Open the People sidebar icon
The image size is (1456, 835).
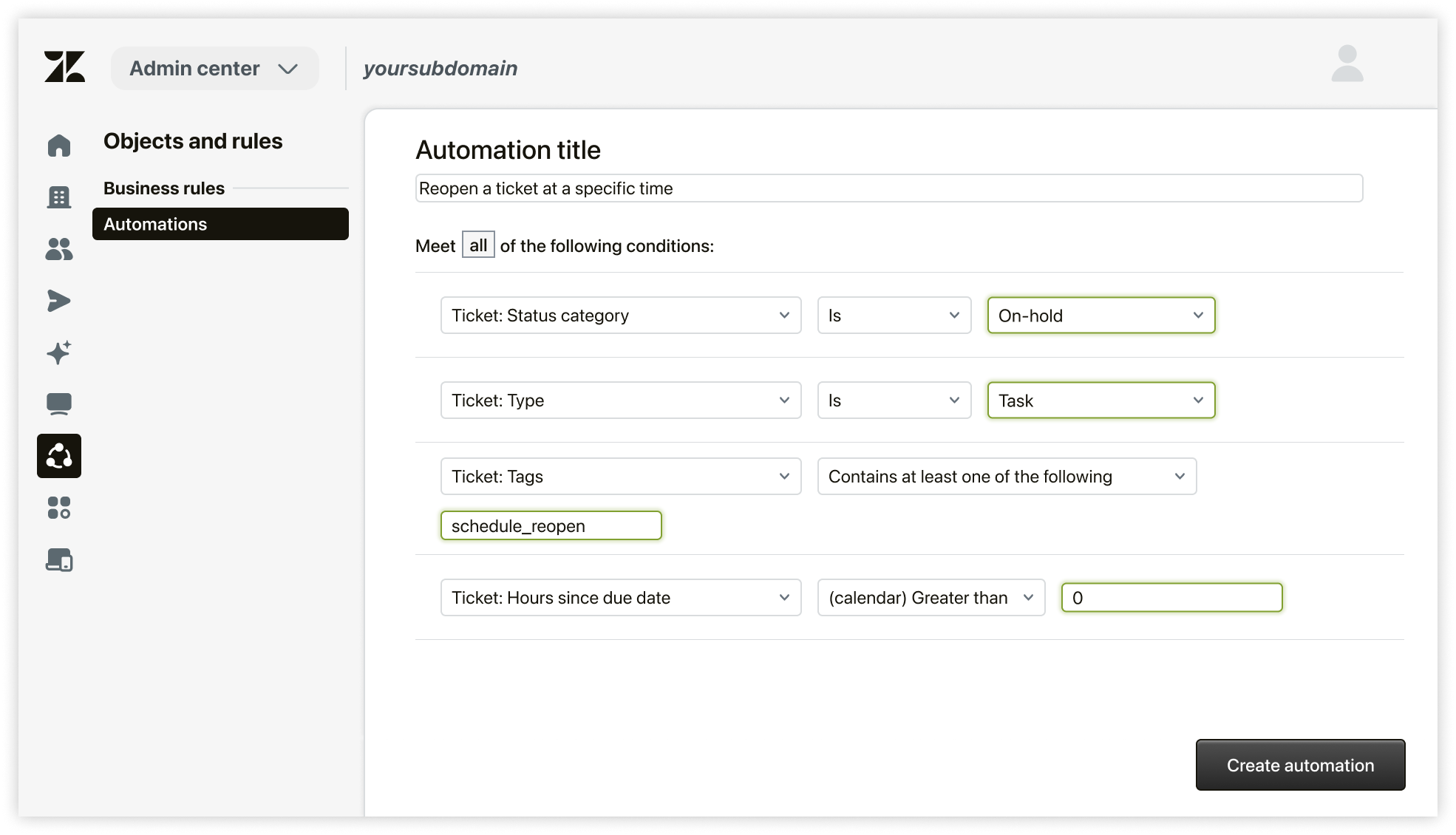(59, 249)
